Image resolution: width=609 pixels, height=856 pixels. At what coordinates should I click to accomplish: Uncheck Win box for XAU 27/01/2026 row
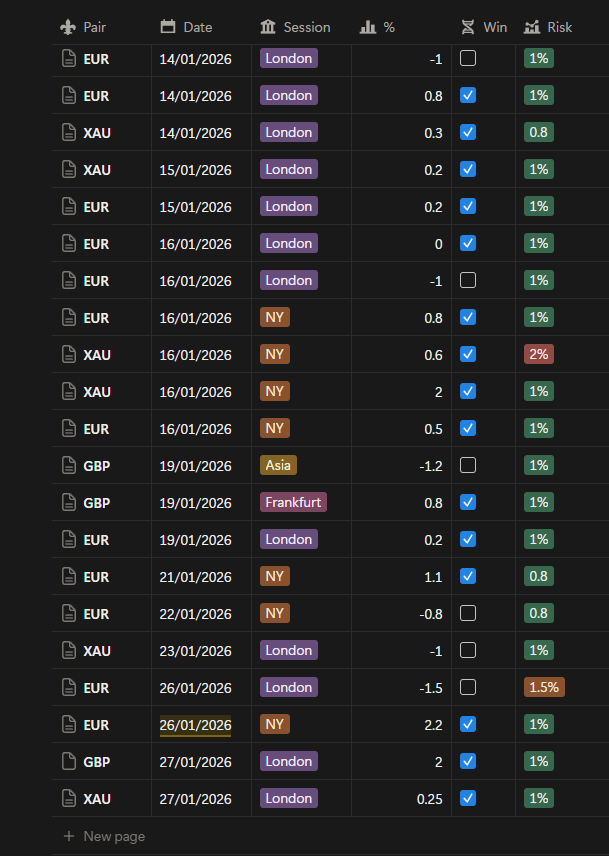coord(468,798)
